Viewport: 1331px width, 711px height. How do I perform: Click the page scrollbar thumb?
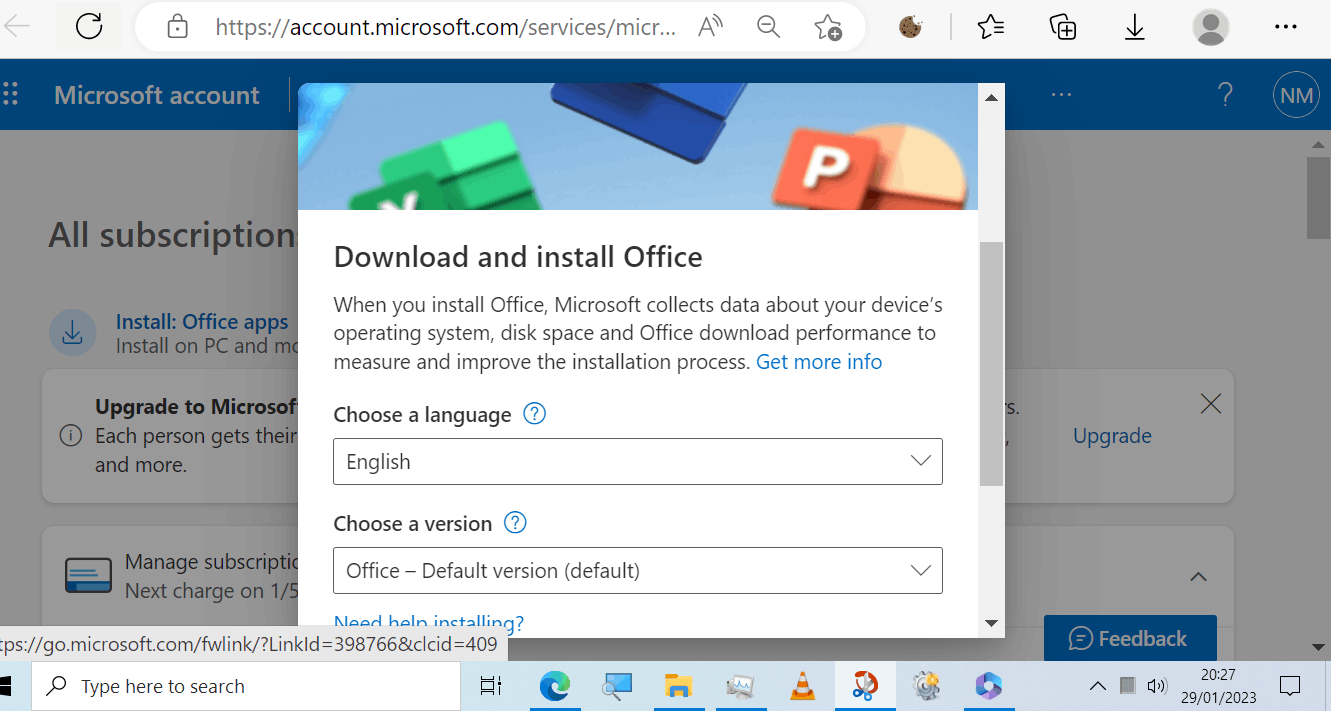(x=1319, y=198)
